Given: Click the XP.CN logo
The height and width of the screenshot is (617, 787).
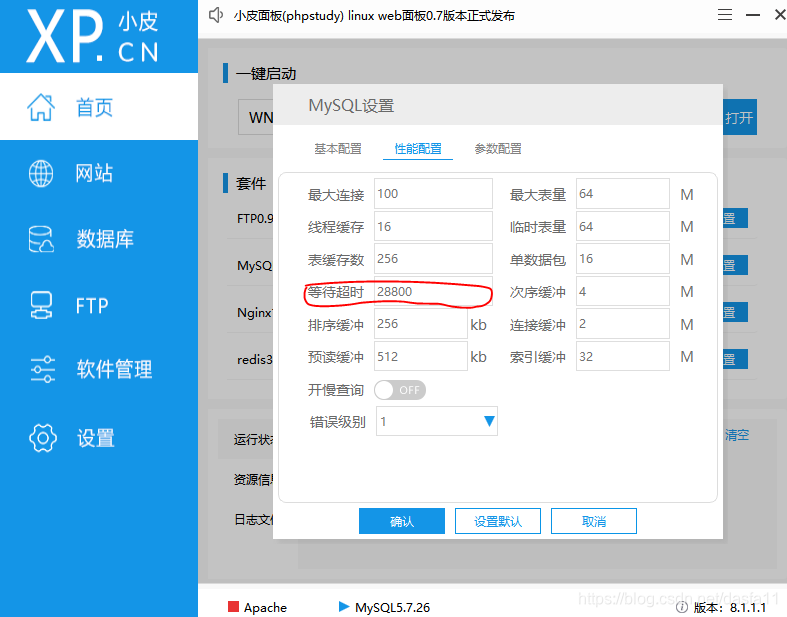Looking at the screenshot, I should coord(93,36).
